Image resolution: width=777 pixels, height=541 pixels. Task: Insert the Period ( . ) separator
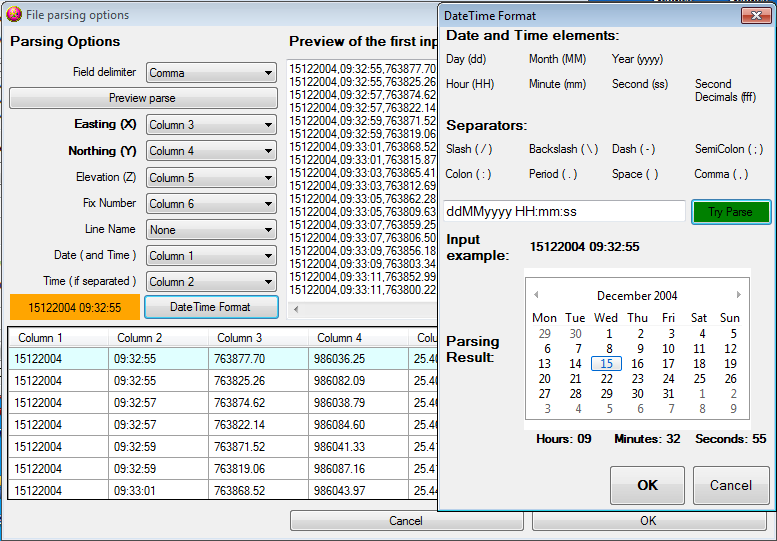553,174
